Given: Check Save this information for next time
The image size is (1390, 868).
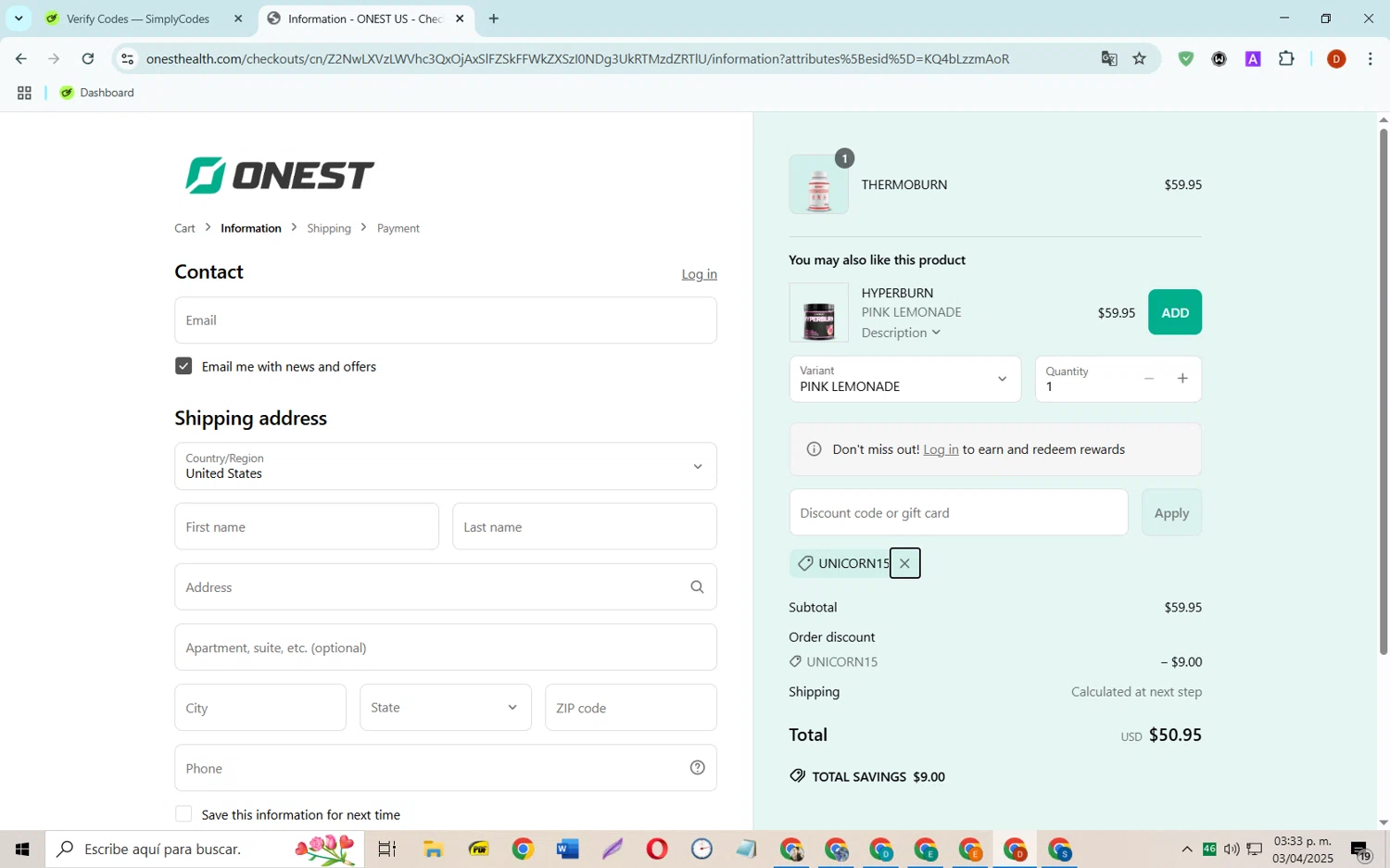Looking at the screenshot, I should click(183, 814).
